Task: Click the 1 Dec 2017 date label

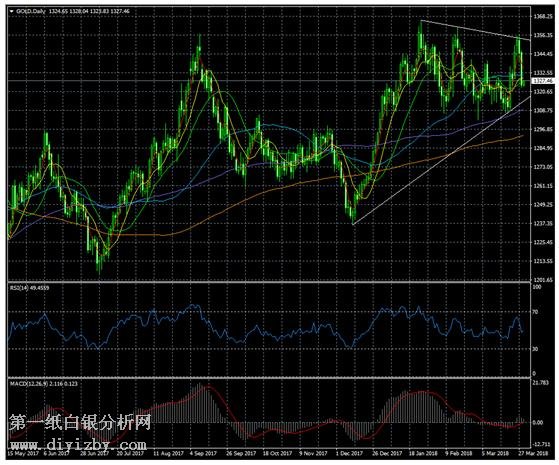Action: point(349,454)
